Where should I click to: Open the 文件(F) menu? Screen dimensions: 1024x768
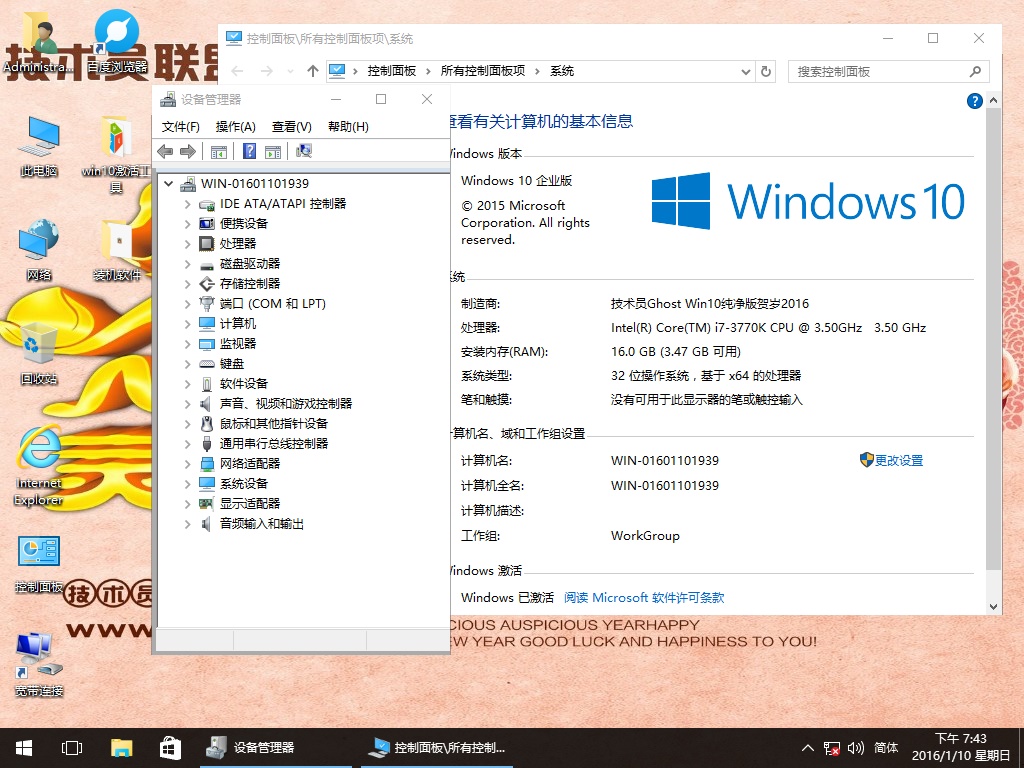coord(181,127)
